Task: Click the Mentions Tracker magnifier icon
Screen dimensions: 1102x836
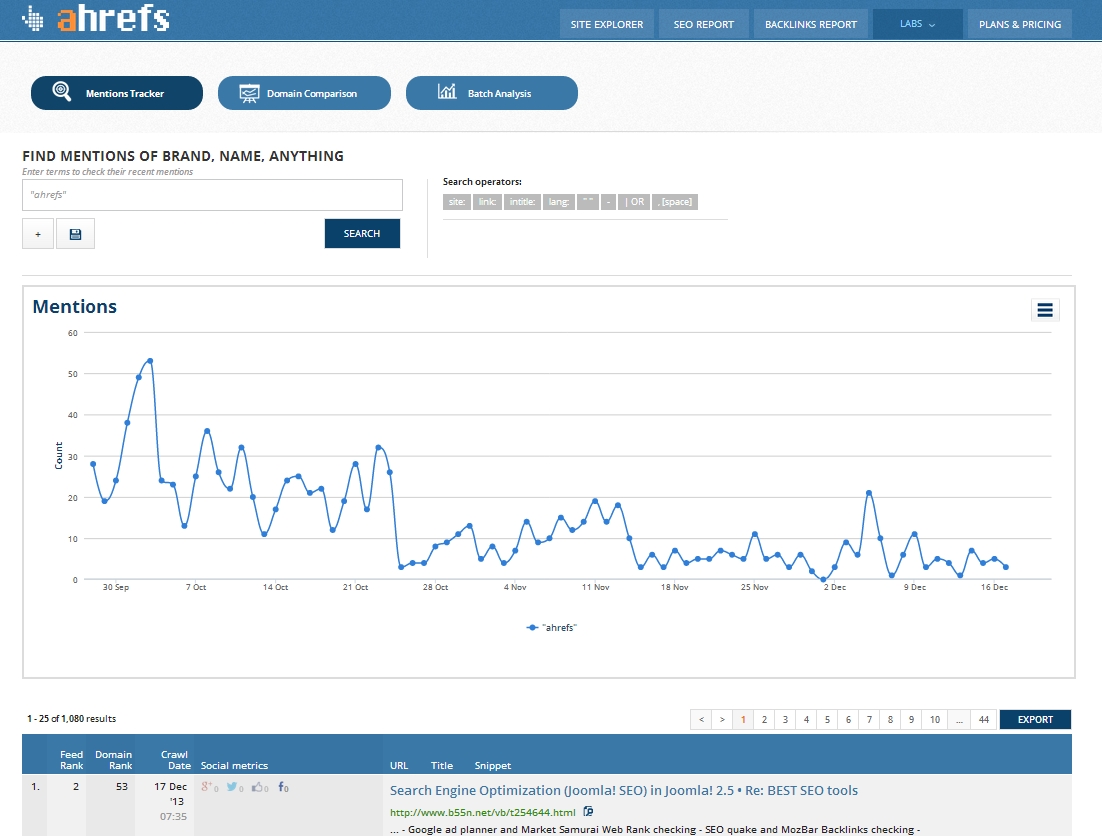Action: click(x=62, y=91)
